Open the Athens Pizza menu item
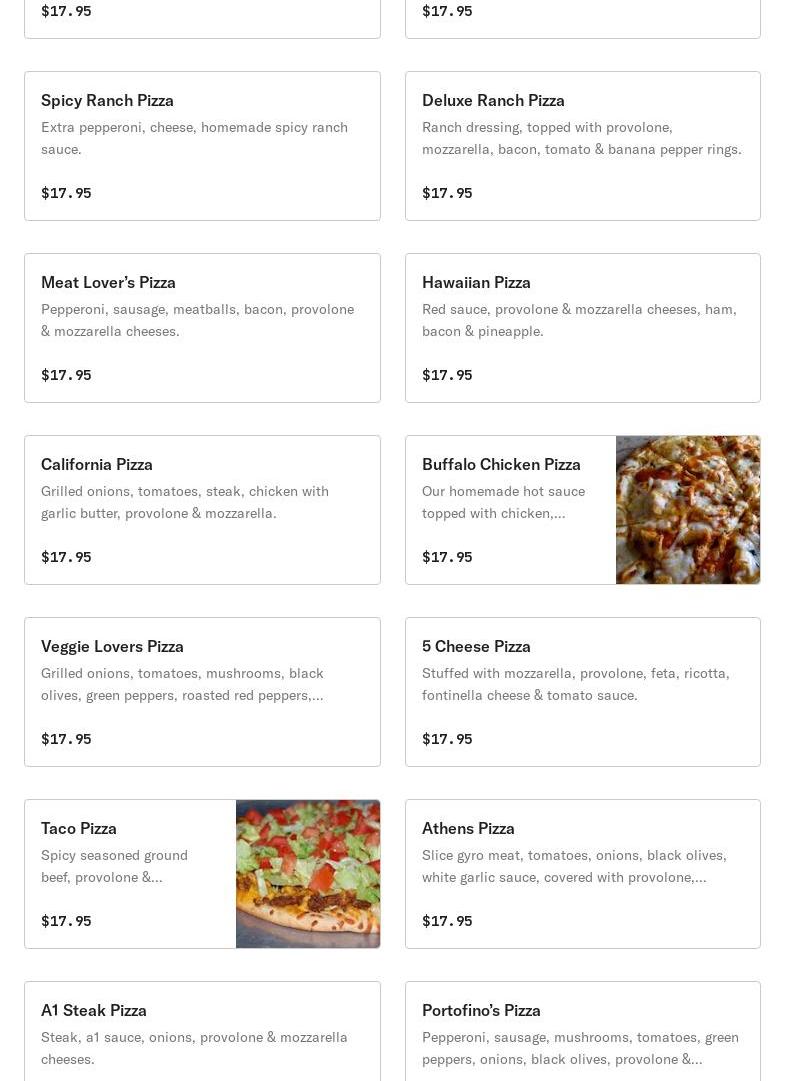This screenshot has width=785, height=1081. tap(468, 828)
